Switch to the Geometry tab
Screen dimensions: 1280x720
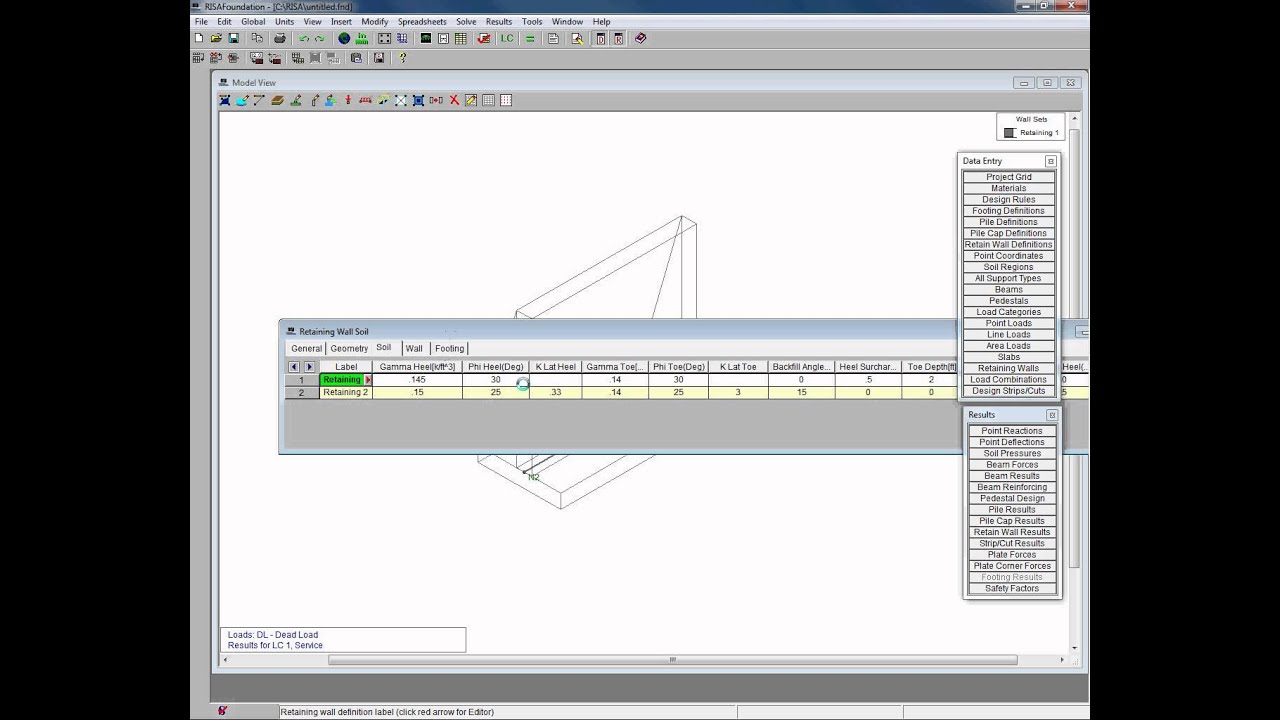(x=349, y=348)
